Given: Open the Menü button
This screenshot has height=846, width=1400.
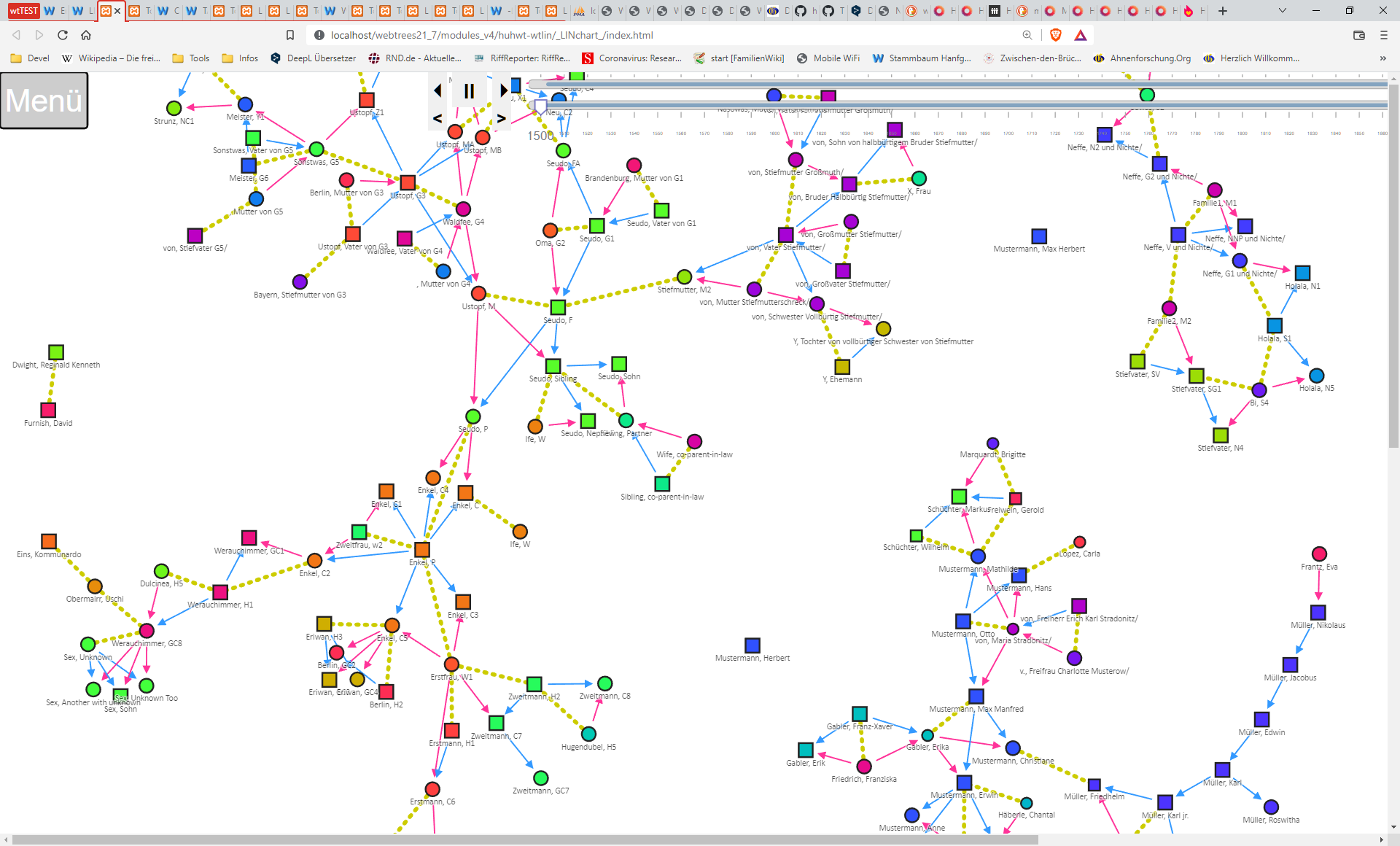Looking at the screenshot, I should pos(44,101).
